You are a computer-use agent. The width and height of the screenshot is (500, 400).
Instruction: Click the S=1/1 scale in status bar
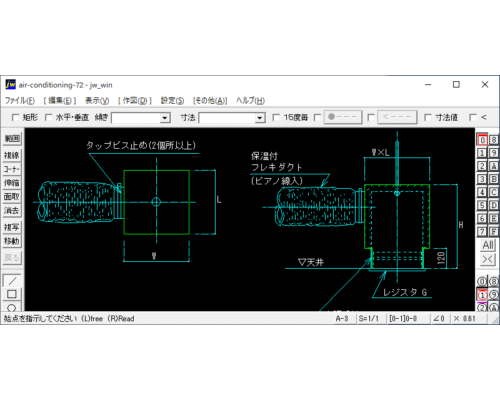368,319
